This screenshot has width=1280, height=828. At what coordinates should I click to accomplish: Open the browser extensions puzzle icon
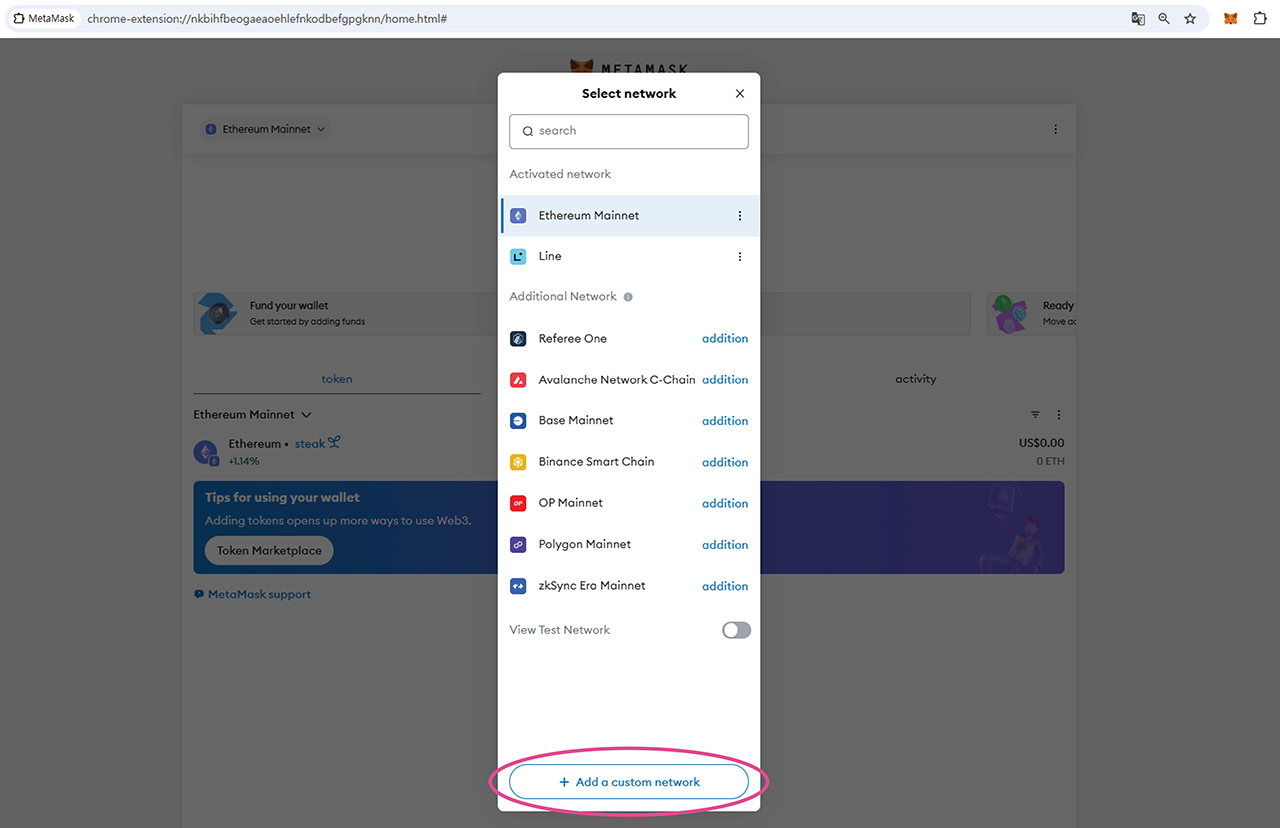[x=1260, y=18]
